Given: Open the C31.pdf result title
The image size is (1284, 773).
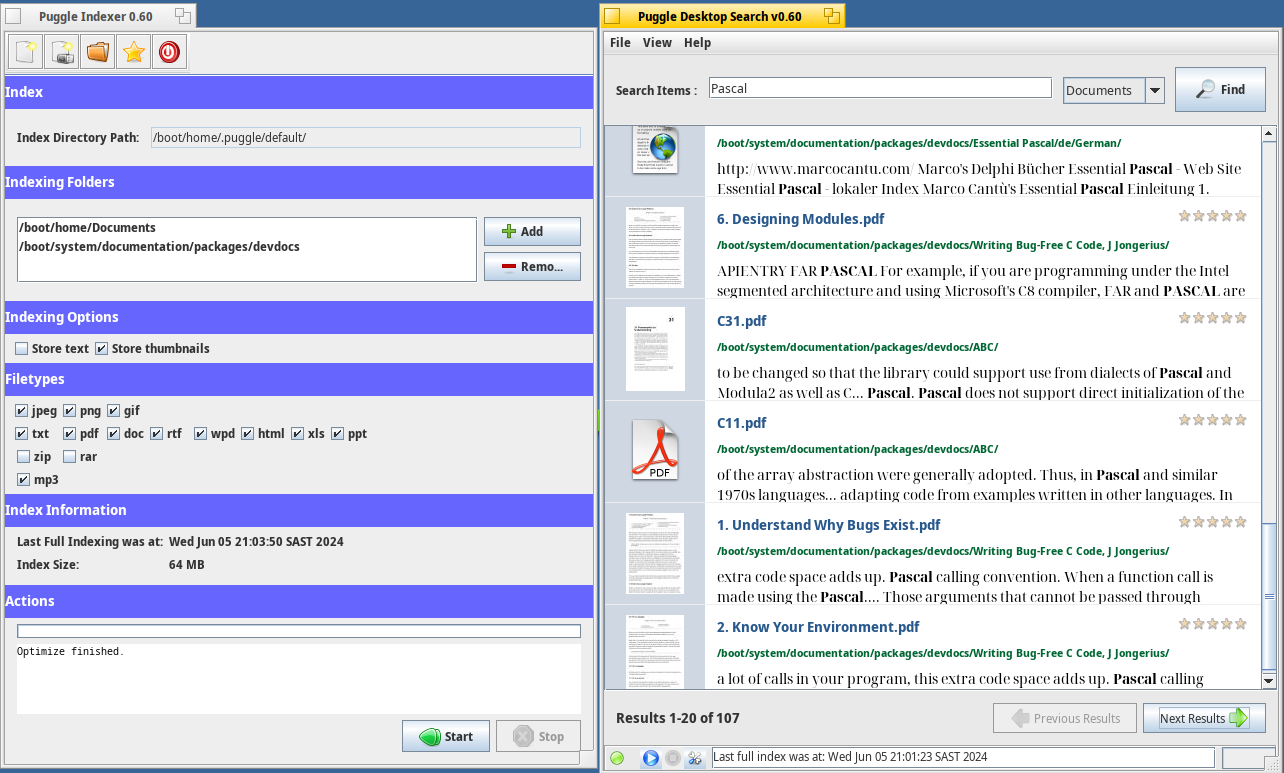Looking at the screenshot, I should point(742,321).
